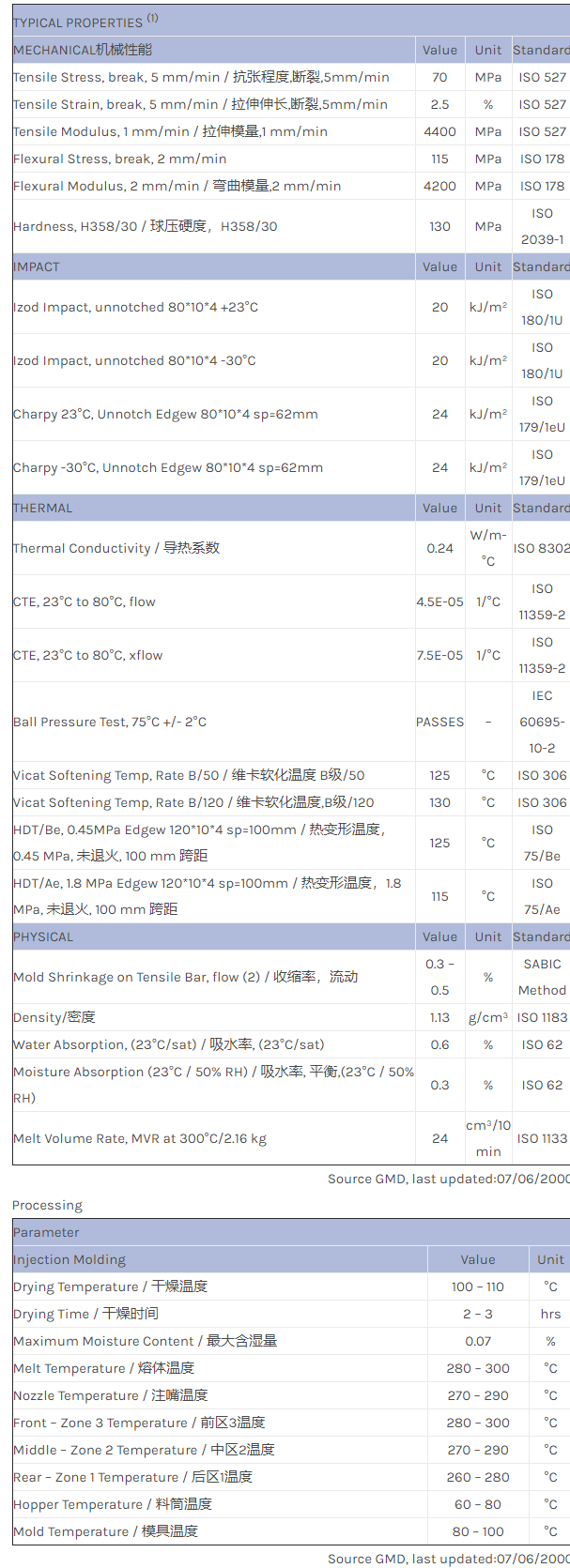Click the Tensile Modulus row label
The width and height of the screenshot is (570, 1568).
(x=170, y=131)
